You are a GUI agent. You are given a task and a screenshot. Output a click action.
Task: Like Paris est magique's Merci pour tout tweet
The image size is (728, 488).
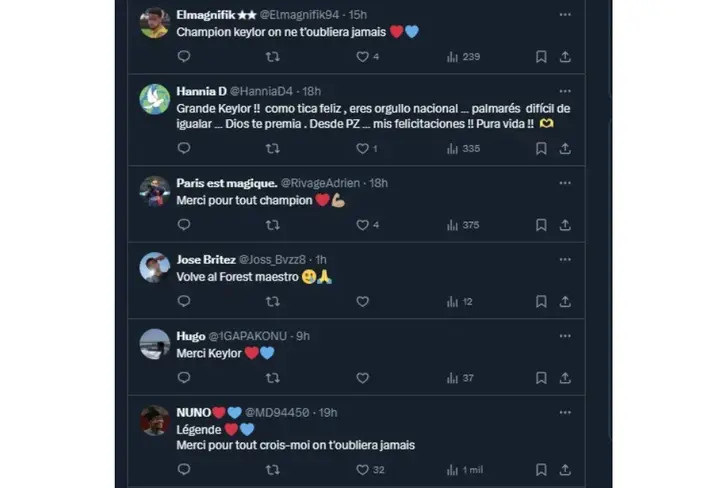[x=362, y=225]
